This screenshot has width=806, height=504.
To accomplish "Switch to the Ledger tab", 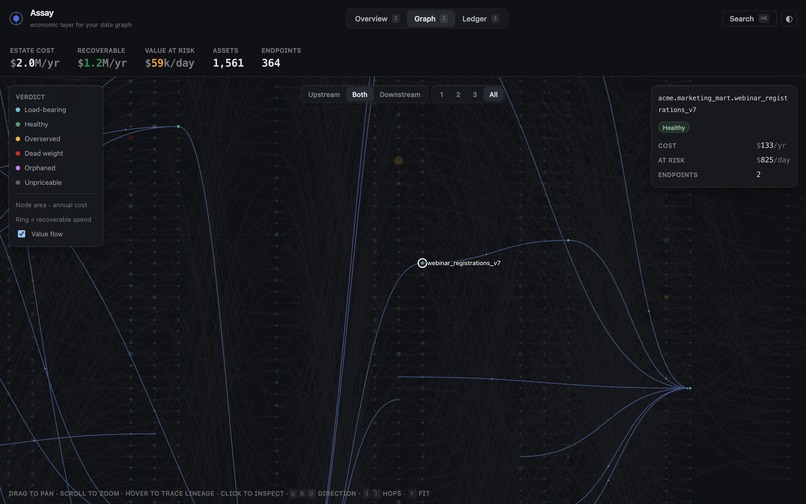I will [x=480, y=19].
